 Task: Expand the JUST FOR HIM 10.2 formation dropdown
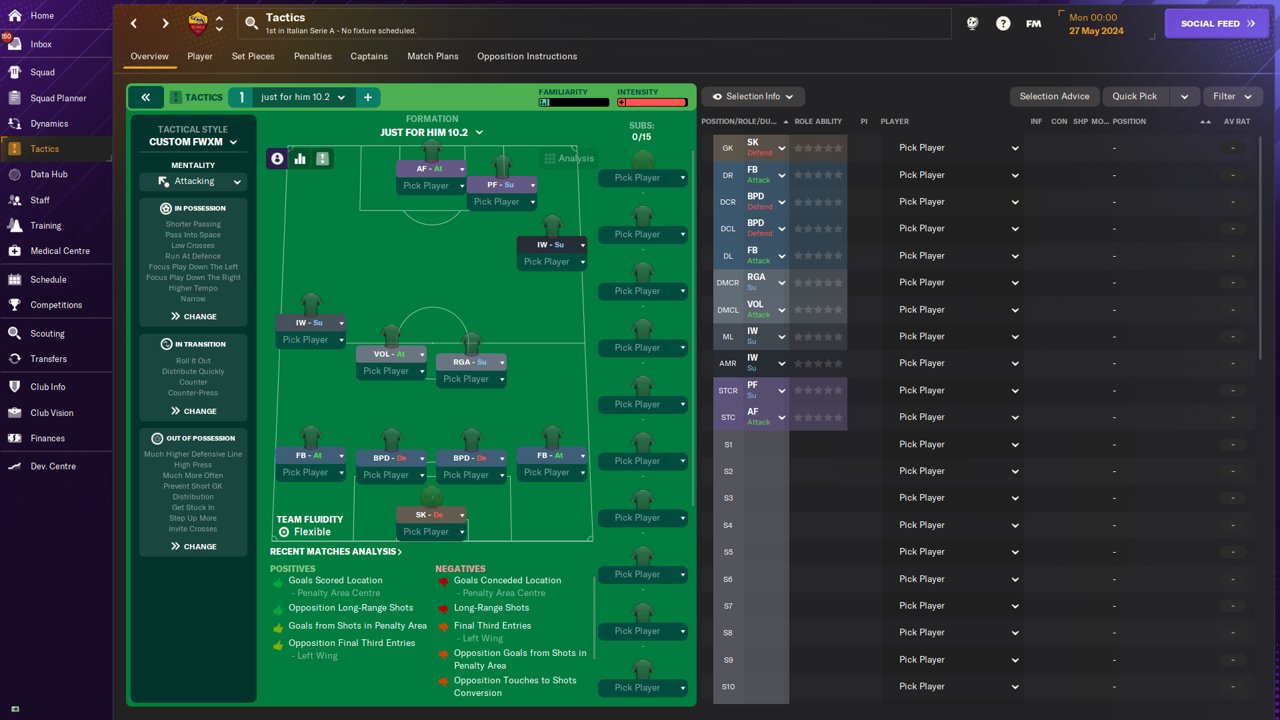coord(432,132)
